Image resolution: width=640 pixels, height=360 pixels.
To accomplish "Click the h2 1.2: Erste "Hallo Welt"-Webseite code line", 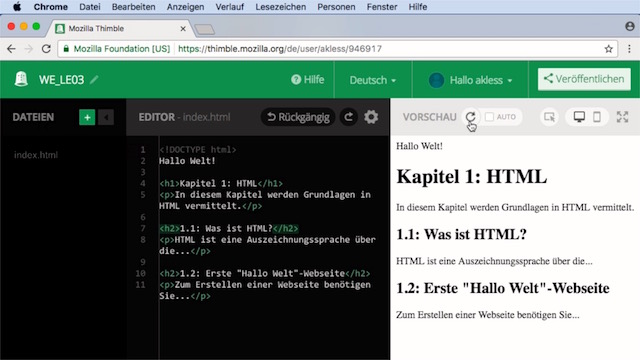I will (x=264, y=273).
